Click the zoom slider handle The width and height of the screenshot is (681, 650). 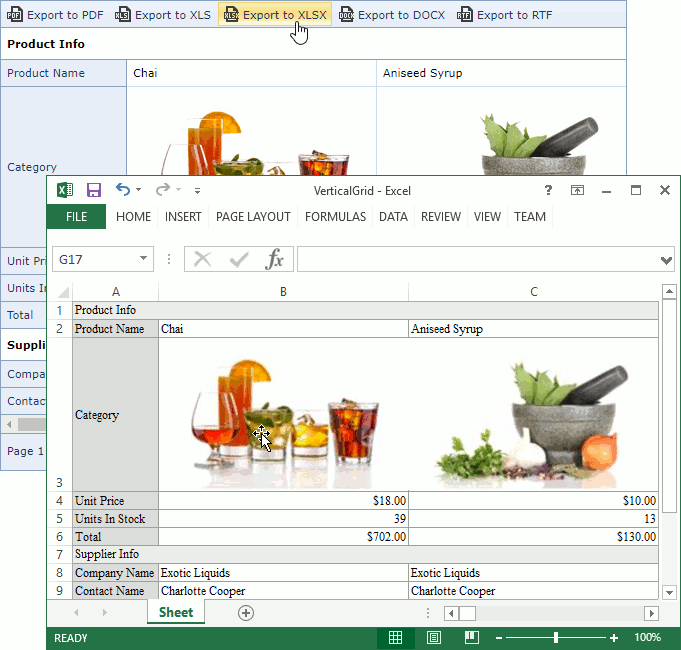[x=556, y=637]
